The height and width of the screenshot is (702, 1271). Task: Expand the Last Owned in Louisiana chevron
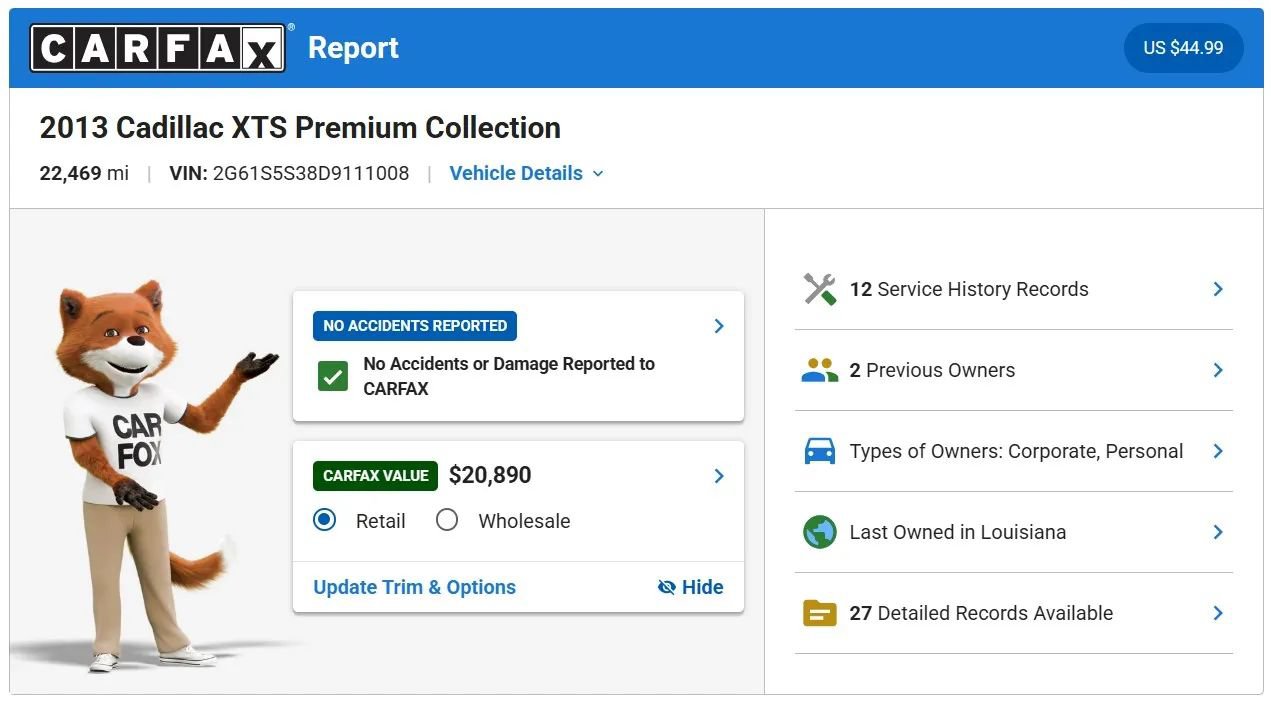coord(1218,532)
